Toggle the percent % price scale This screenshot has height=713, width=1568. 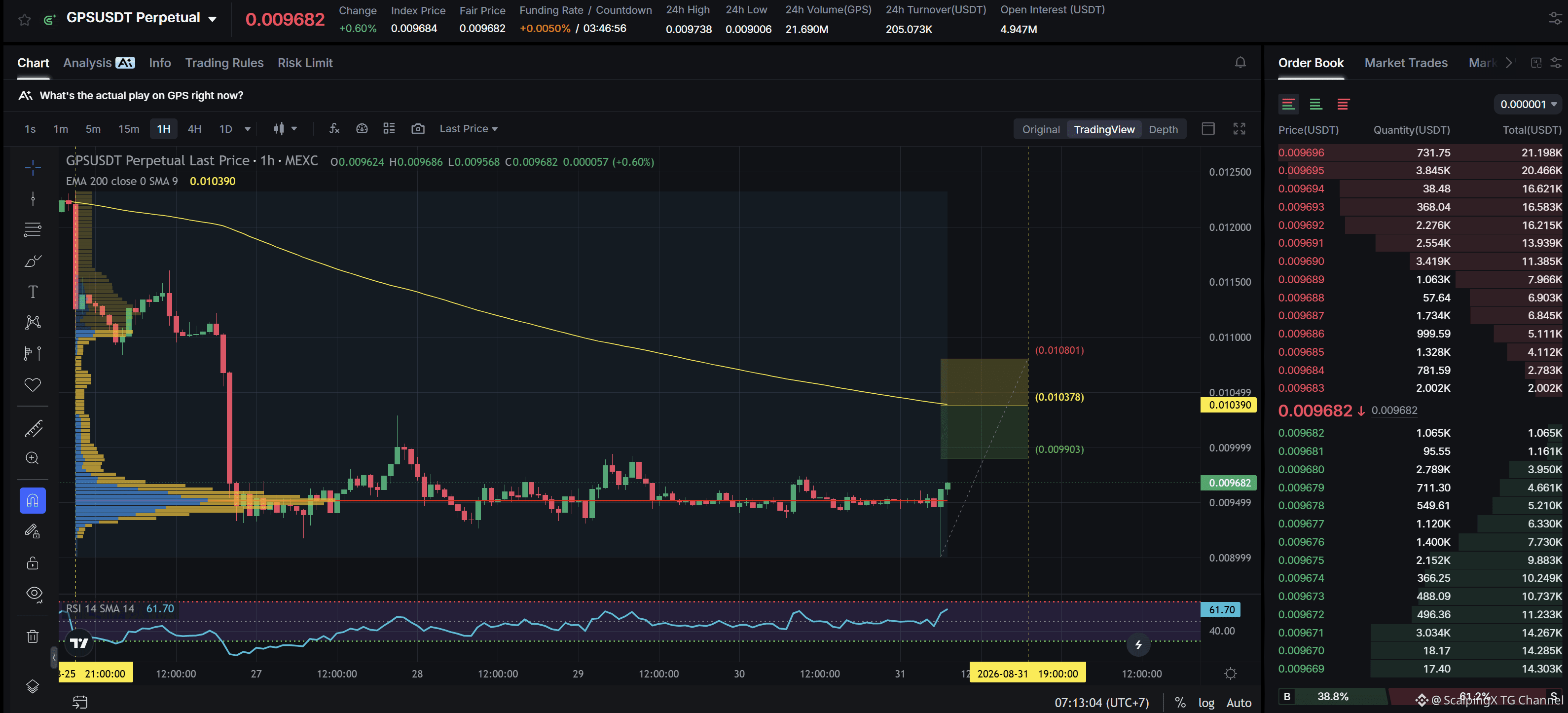coord(1180,702)
